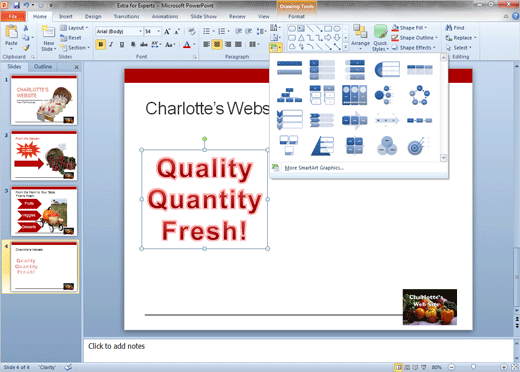Open the Layout dropdown
The image size is (520, 372).
coord(73,28)
